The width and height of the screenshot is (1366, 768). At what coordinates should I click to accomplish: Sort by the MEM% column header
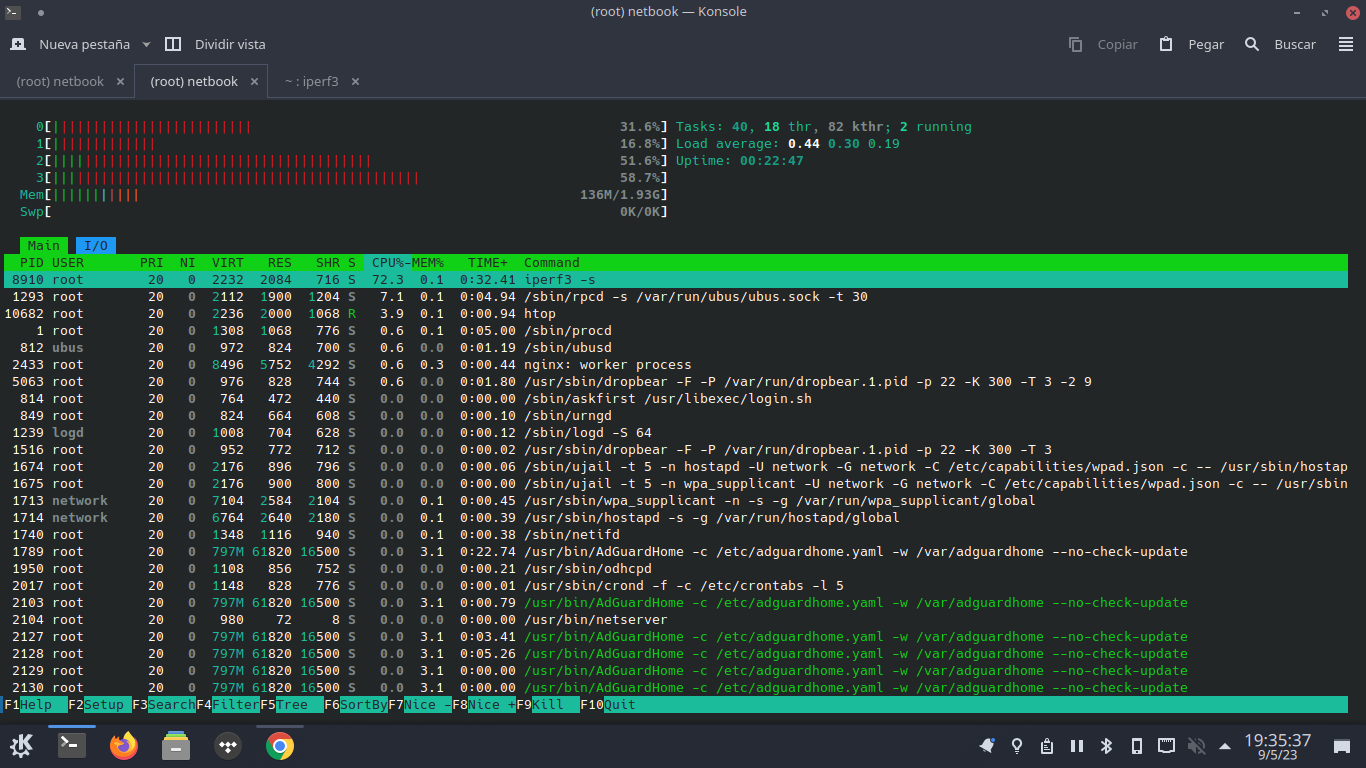coord(428,262)
